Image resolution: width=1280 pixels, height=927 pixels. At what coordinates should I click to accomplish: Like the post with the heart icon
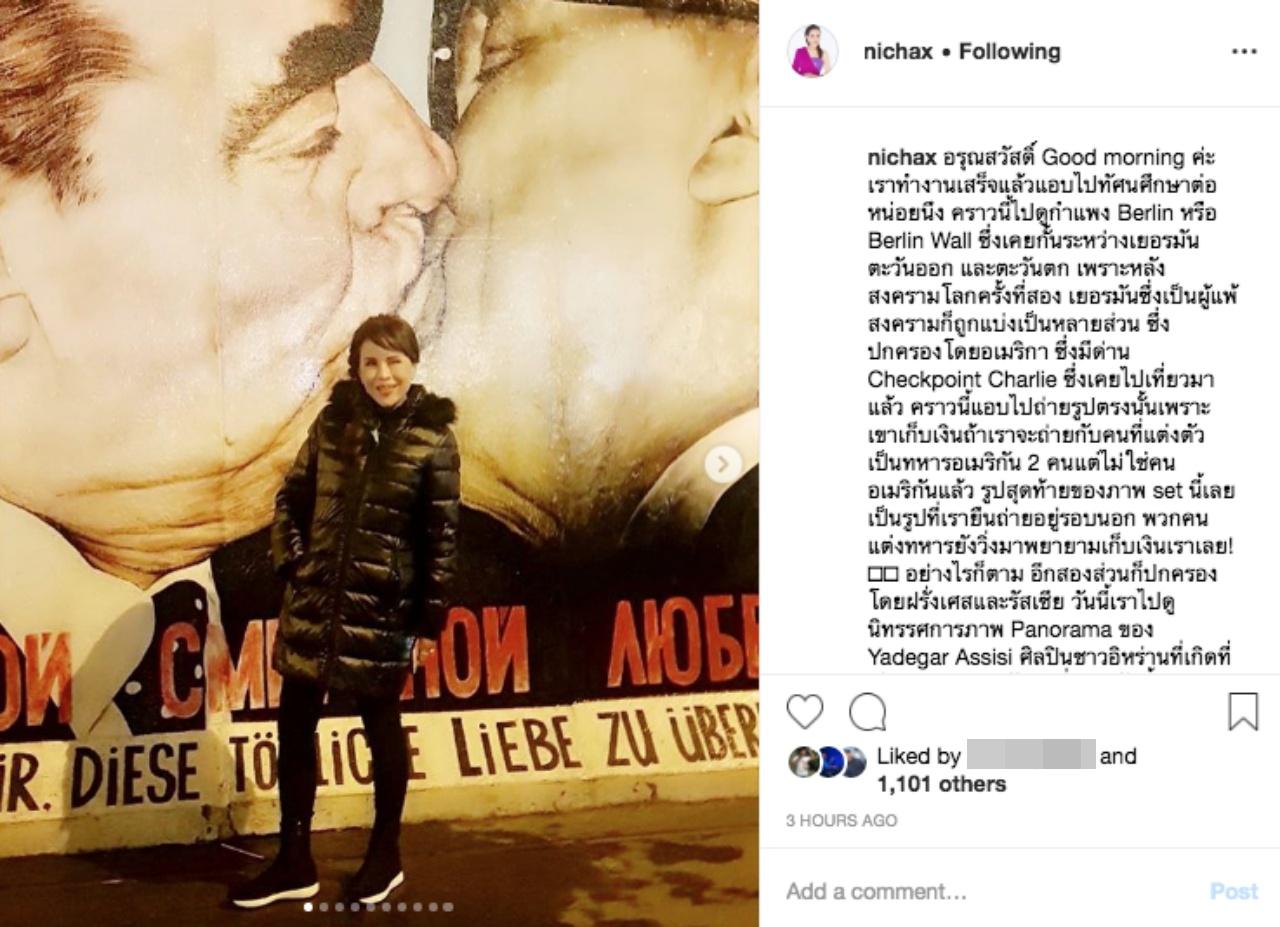pos(805,712)
